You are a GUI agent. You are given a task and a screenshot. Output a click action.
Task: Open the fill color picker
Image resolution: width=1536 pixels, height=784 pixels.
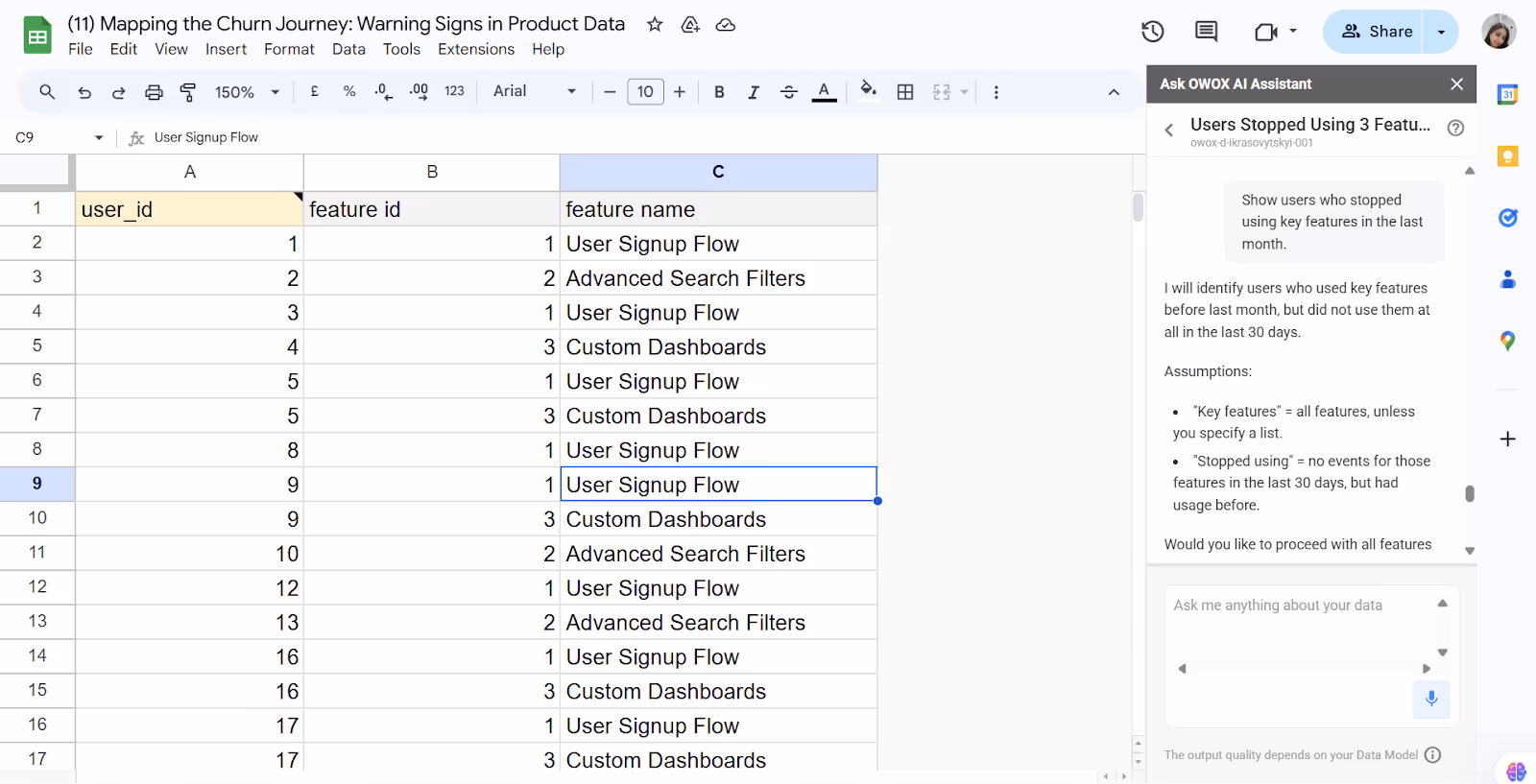[869, 90]
